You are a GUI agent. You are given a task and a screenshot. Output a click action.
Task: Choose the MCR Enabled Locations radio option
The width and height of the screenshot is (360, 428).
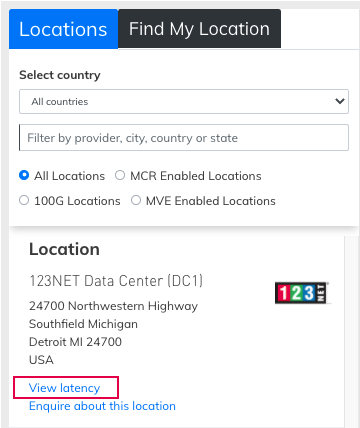pos(120,175)
